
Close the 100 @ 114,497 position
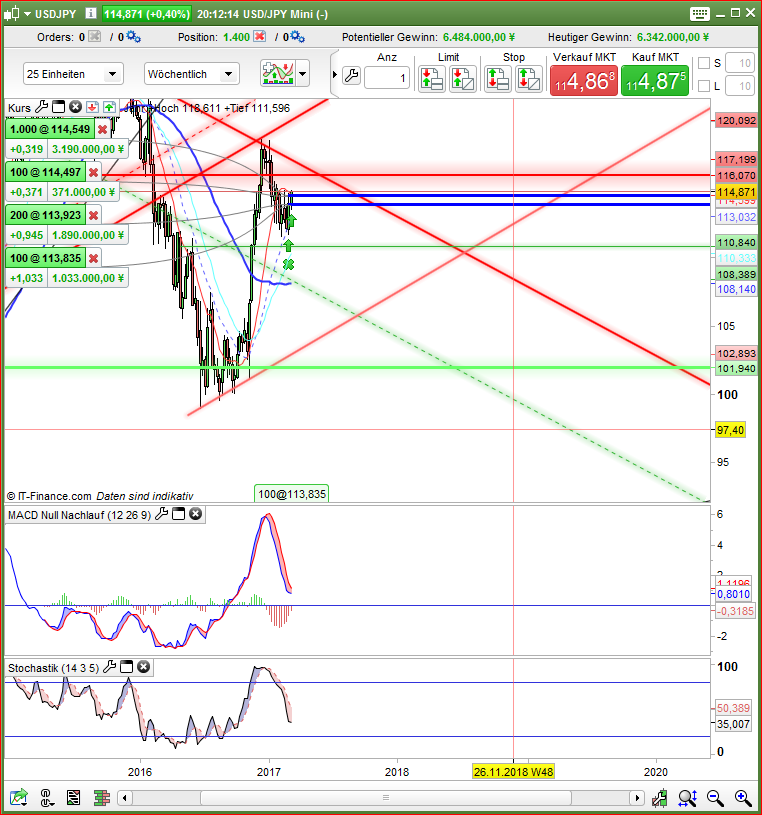[x=94, y=173]
